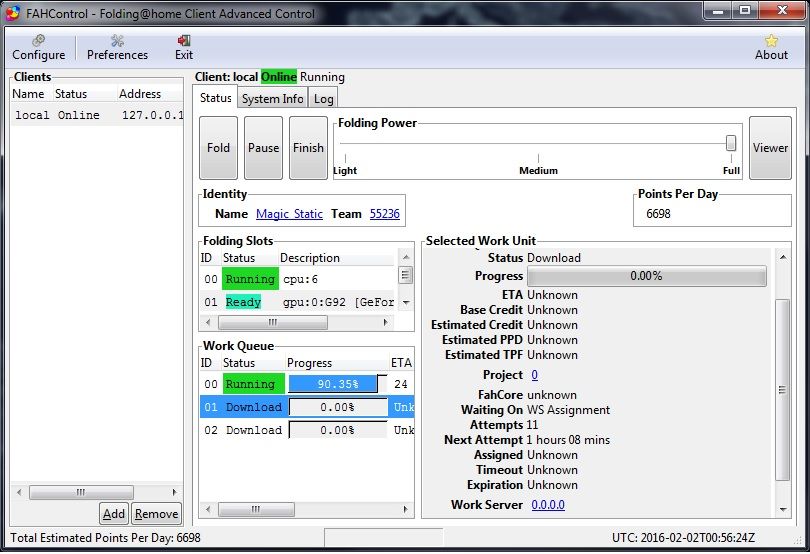
Task: Select work queue row 00 Running
Action: [307, 384]
